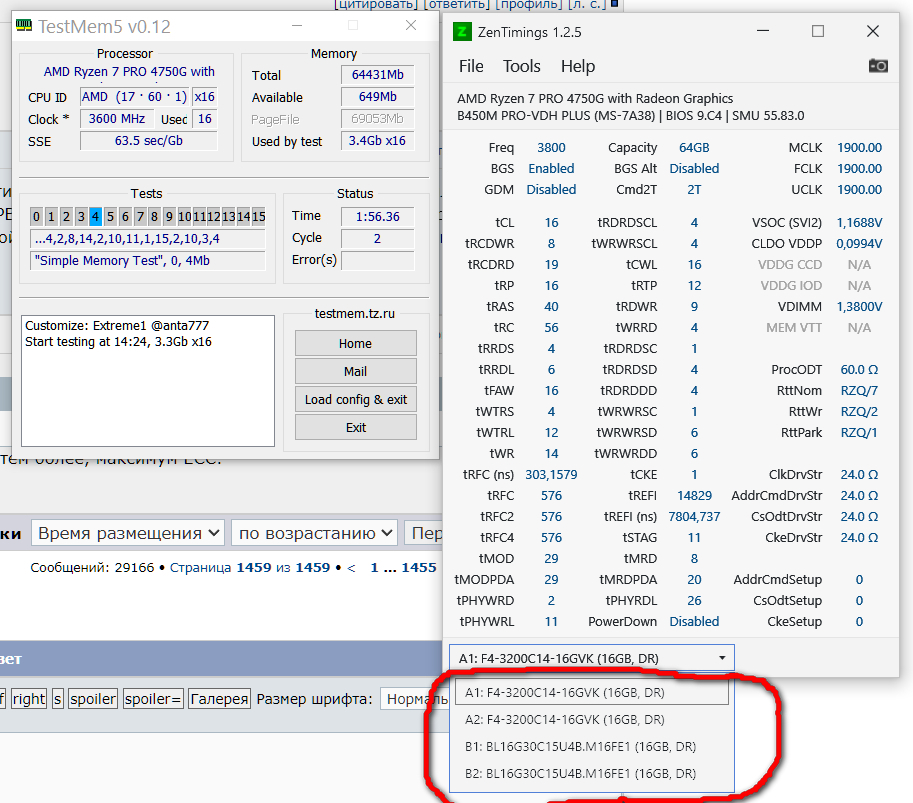The width and height of the screenshot is (913, 803).
Task: Click the Страница 1459 из 1459 link
Action: tap(250, 567)
